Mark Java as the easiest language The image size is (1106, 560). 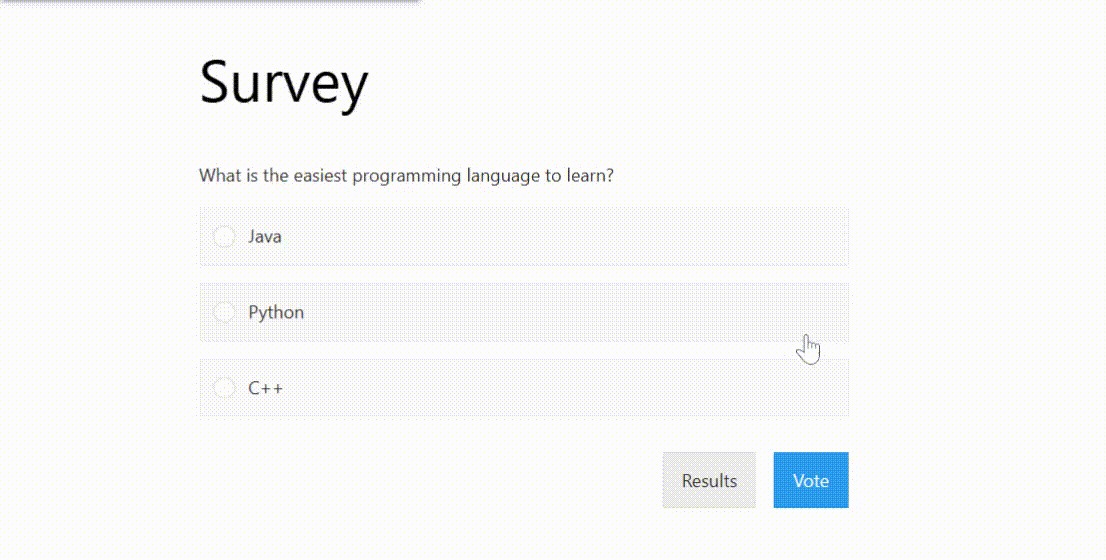point(224,237)
